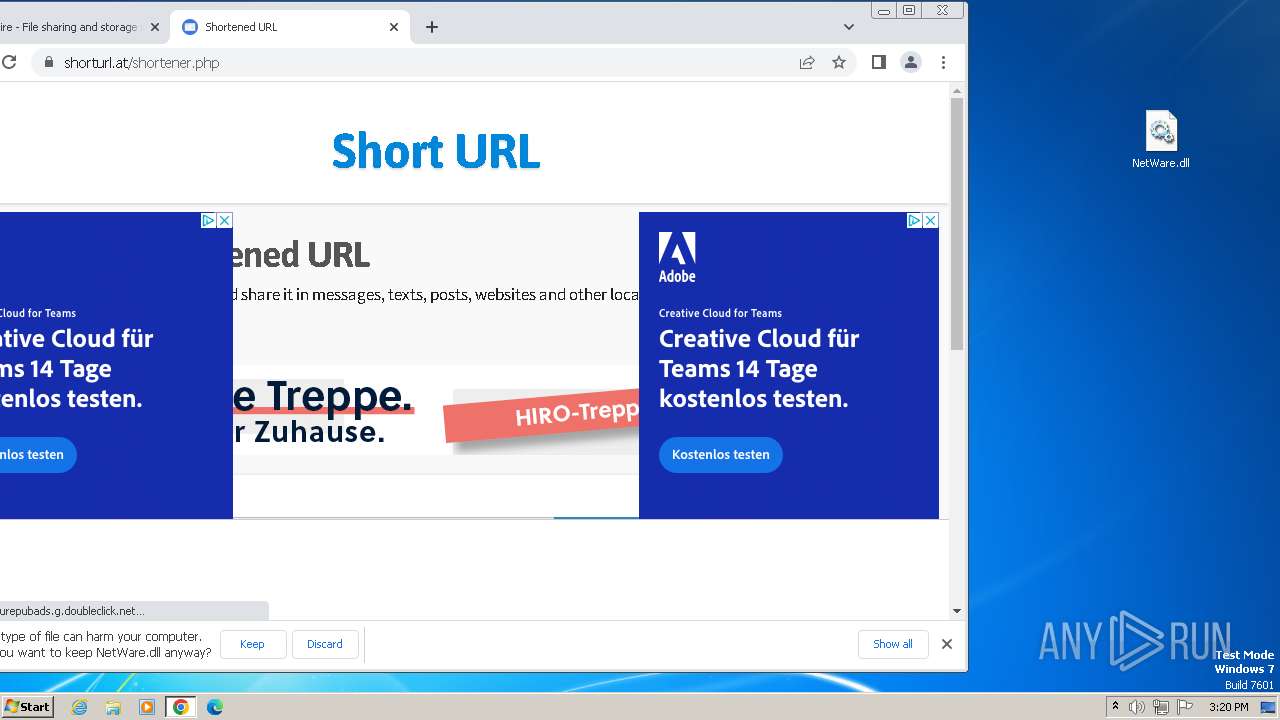Open Chrome three-dot menu
This screenshot has width=1280, height=720.
pyautogui.click(x=943, y=62)
